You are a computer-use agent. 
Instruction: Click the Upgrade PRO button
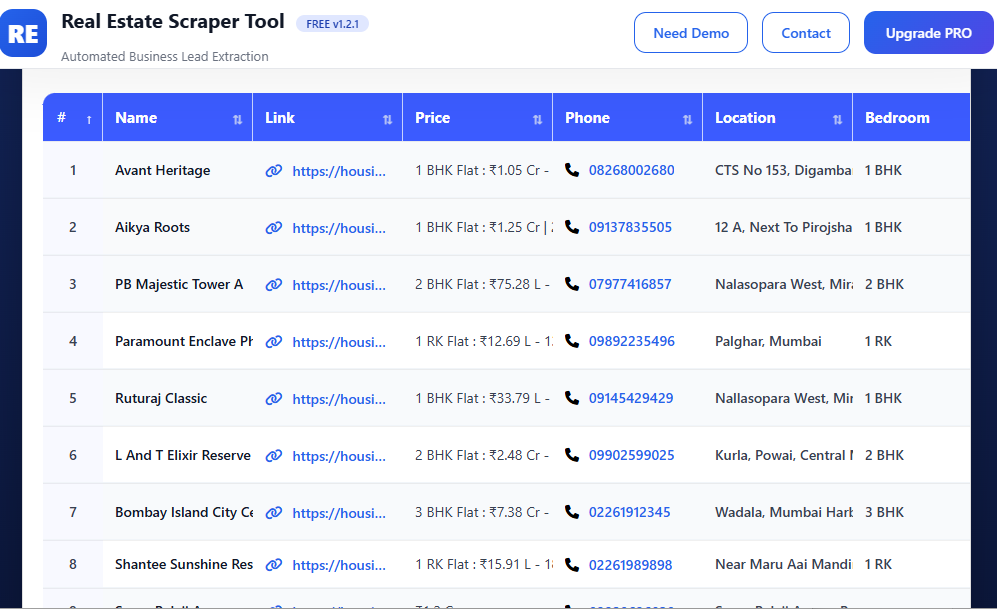928,33
